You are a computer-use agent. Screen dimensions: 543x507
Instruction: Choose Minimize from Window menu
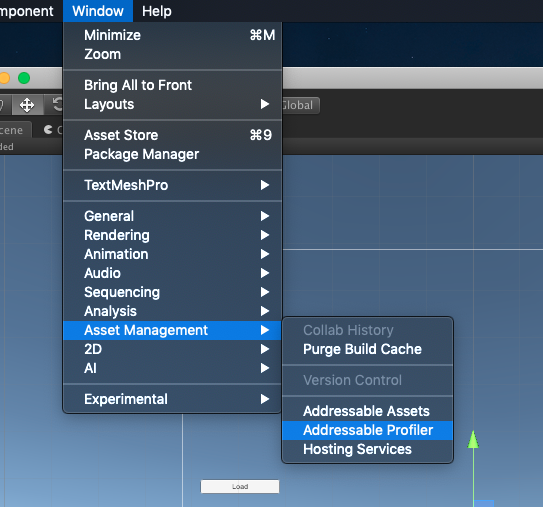click(x=172, y=35)
